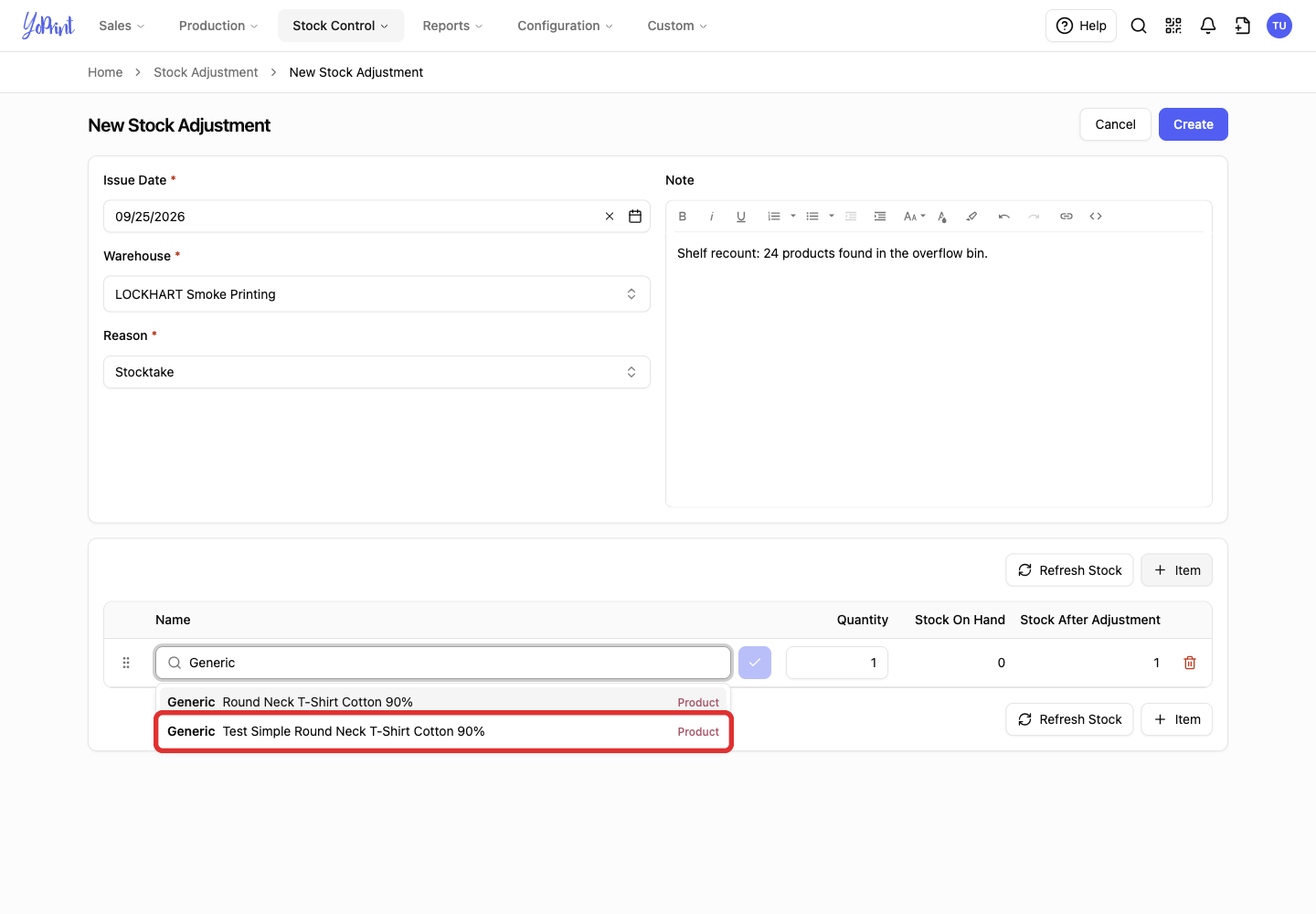The width and height of the screenshot is (1316, 914).
Task: Go to YoPrint home via logo
Action: pos(48,26)
